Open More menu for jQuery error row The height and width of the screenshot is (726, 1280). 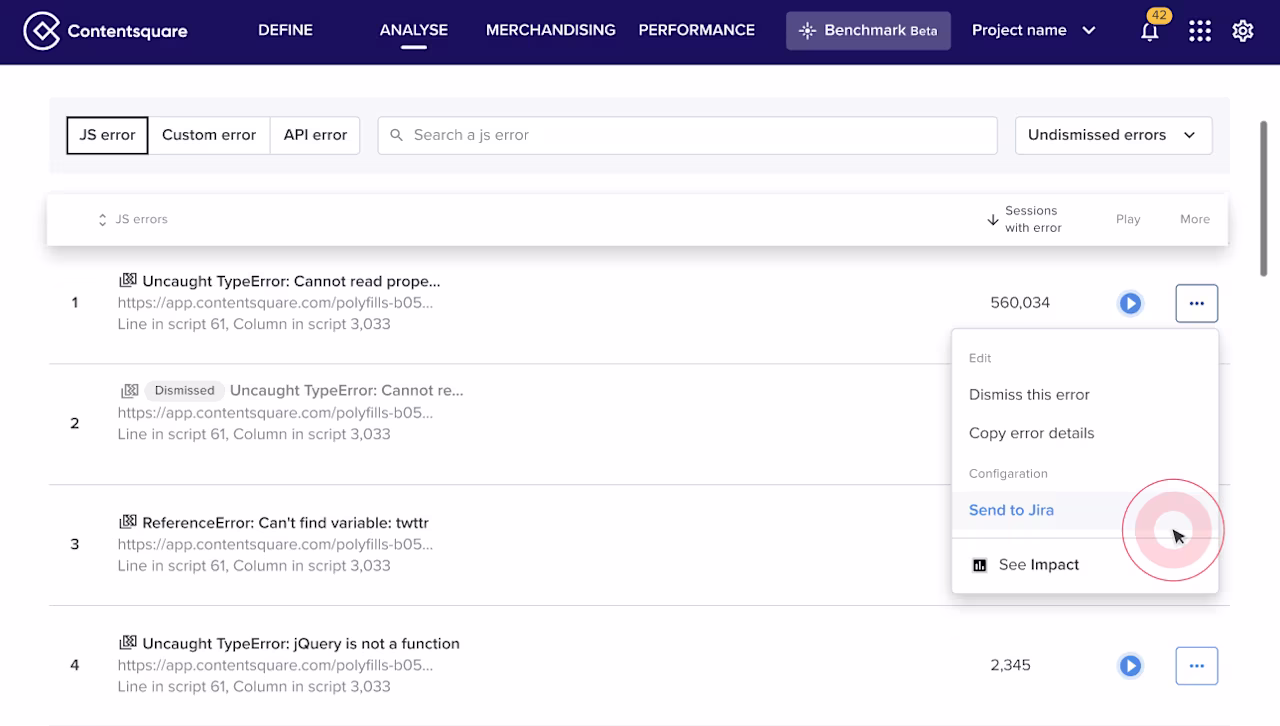[1196, 665]
